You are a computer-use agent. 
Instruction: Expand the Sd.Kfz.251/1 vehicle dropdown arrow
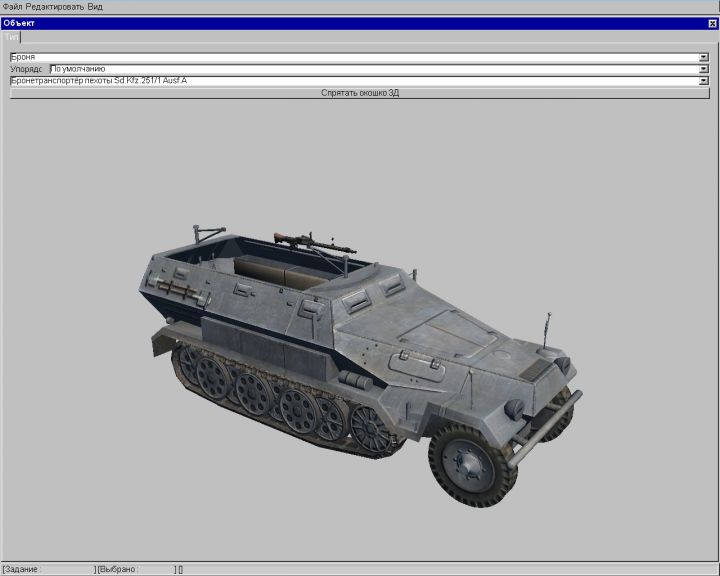pyautogui.click(x=704, y=80)
